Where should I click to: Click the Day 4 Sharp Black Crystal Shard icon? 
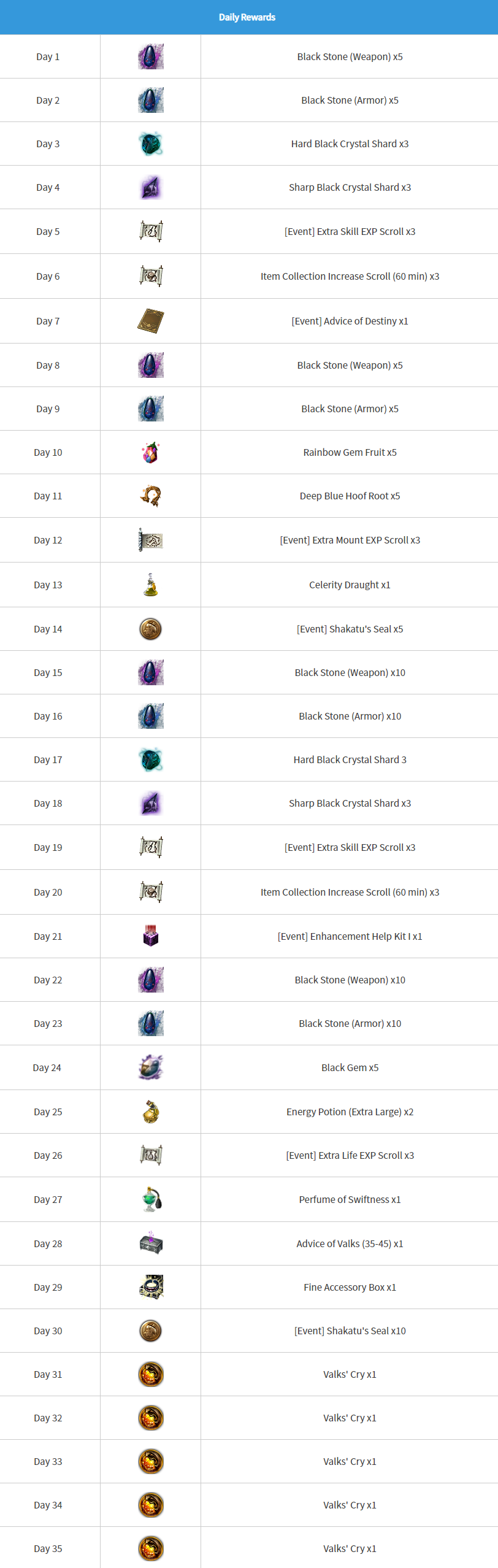click(x=150, y=187)
